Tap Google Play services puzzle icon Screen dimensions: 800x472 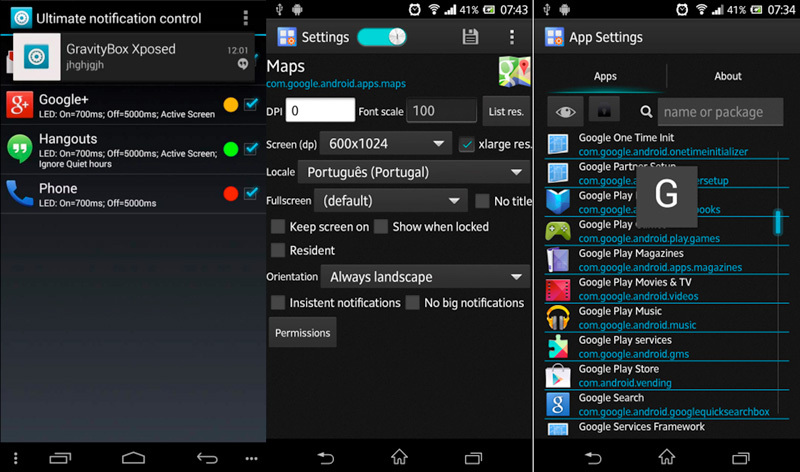558,346
